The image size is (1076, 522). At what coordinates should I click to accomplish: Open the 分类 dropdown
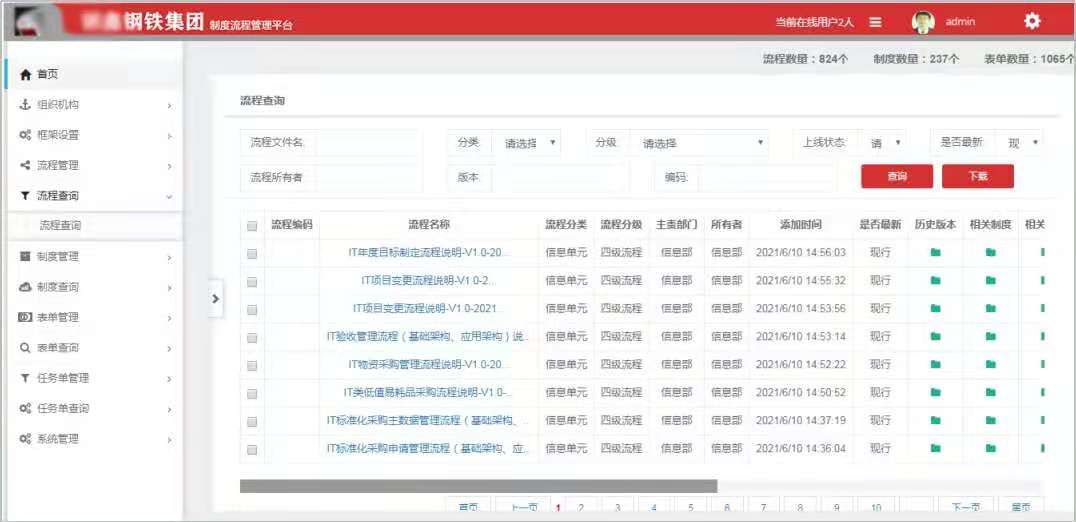pos(527,143)
